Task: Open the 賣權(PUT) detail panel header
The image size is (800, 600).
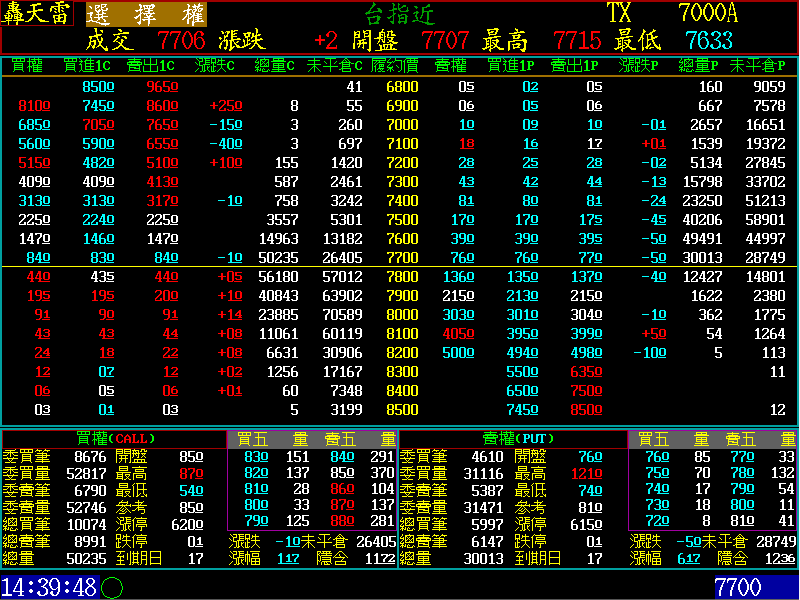Action: coord(512,438)
